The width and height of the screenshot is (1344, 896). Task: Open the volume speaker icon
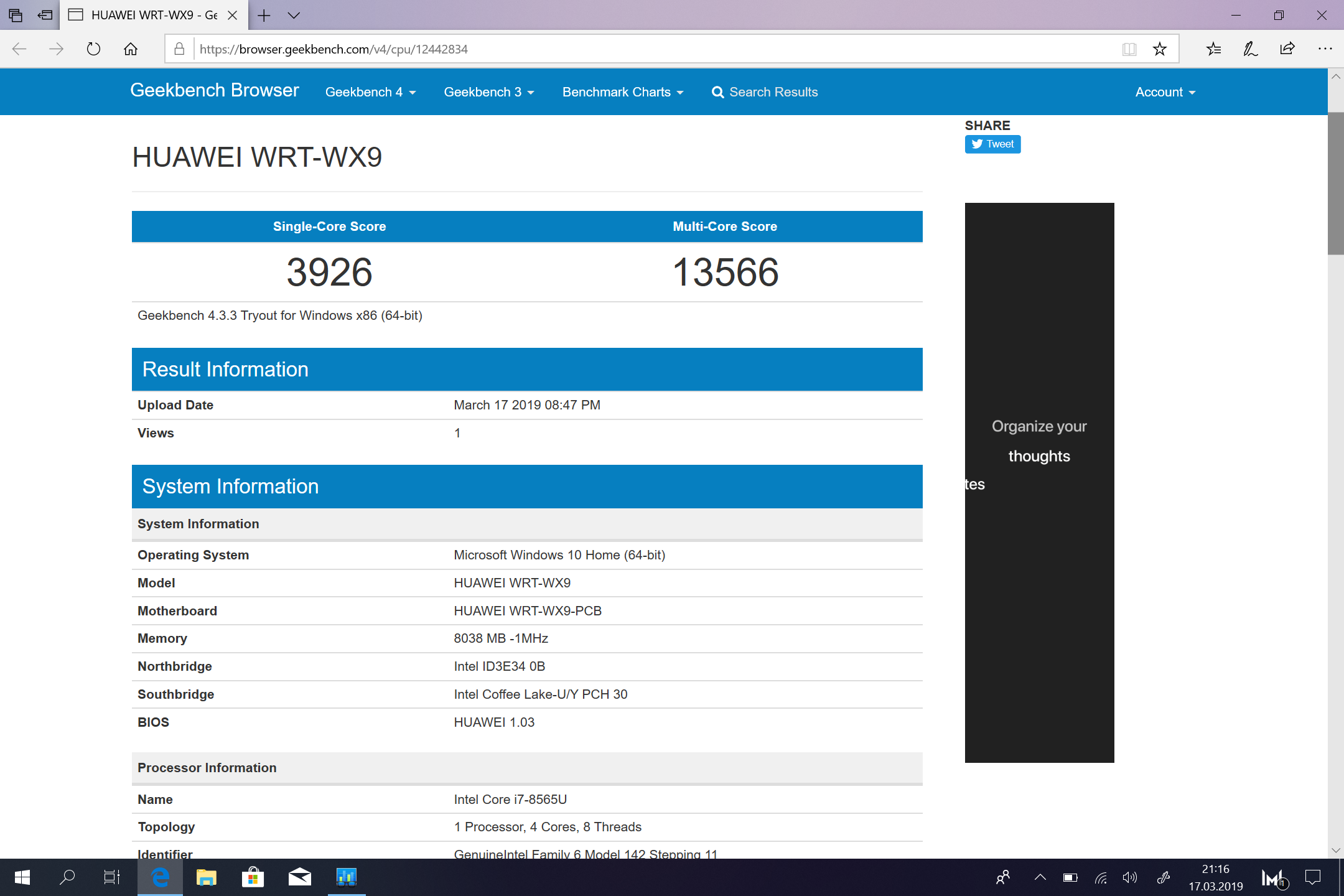click(1130, 878)
